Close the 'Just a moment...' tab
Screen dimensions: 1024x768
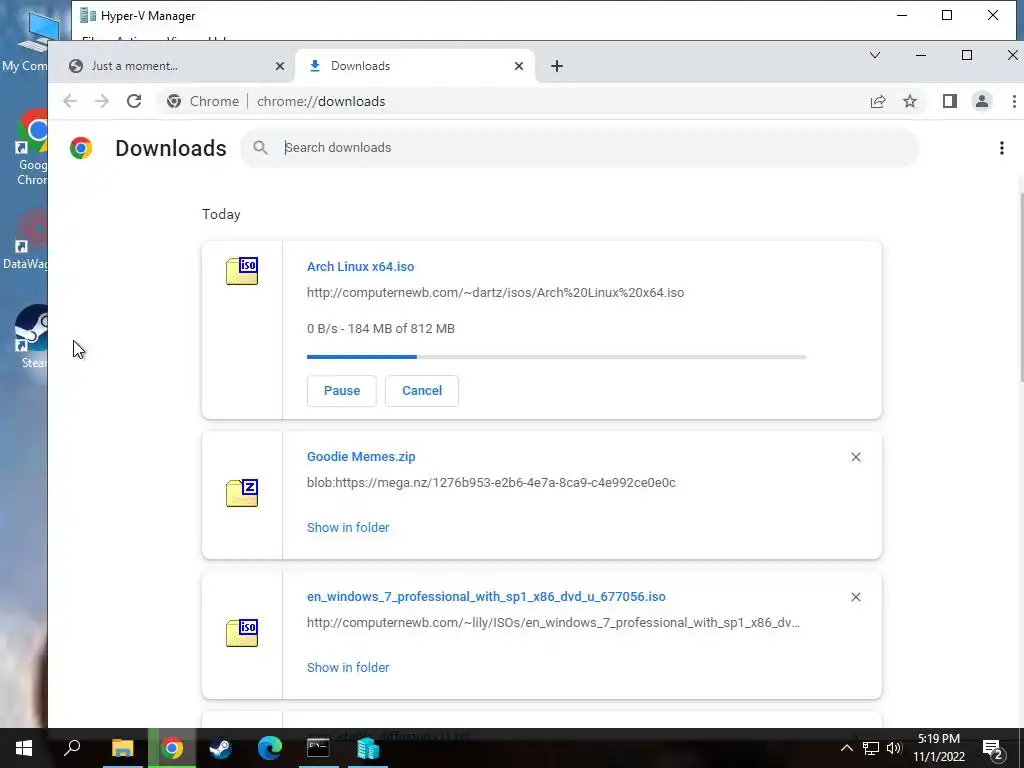pos(280,66)
